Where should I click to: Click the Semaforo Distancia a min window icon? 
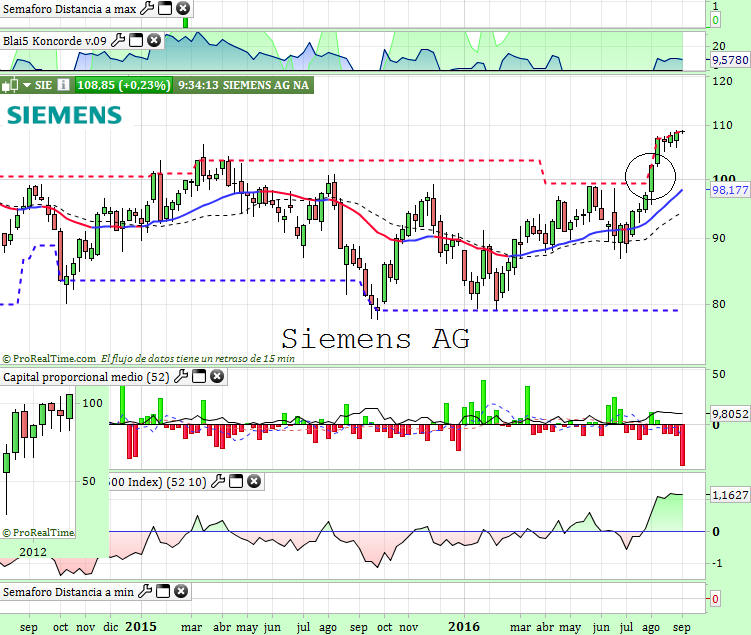pyautogui.click(x=162, y=592)
